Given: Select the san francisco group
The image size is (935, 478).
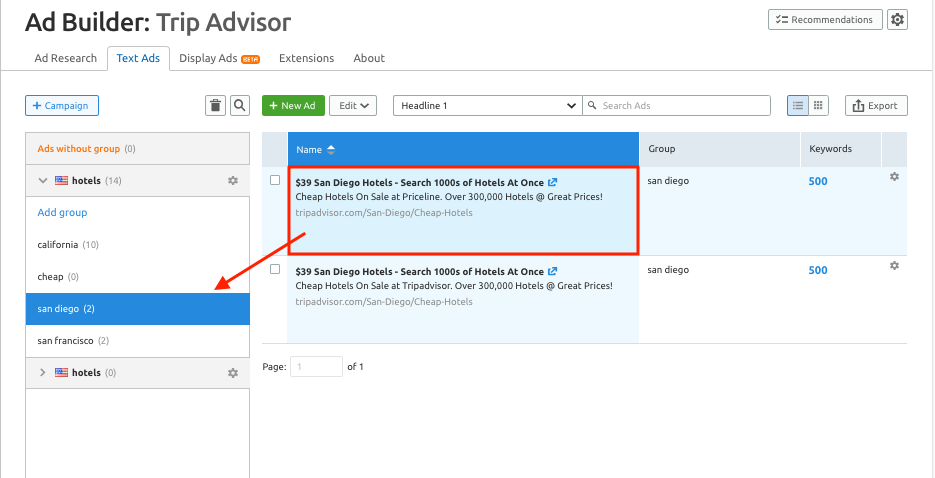Looking at the screenshot, I should (x=138, y=341).
